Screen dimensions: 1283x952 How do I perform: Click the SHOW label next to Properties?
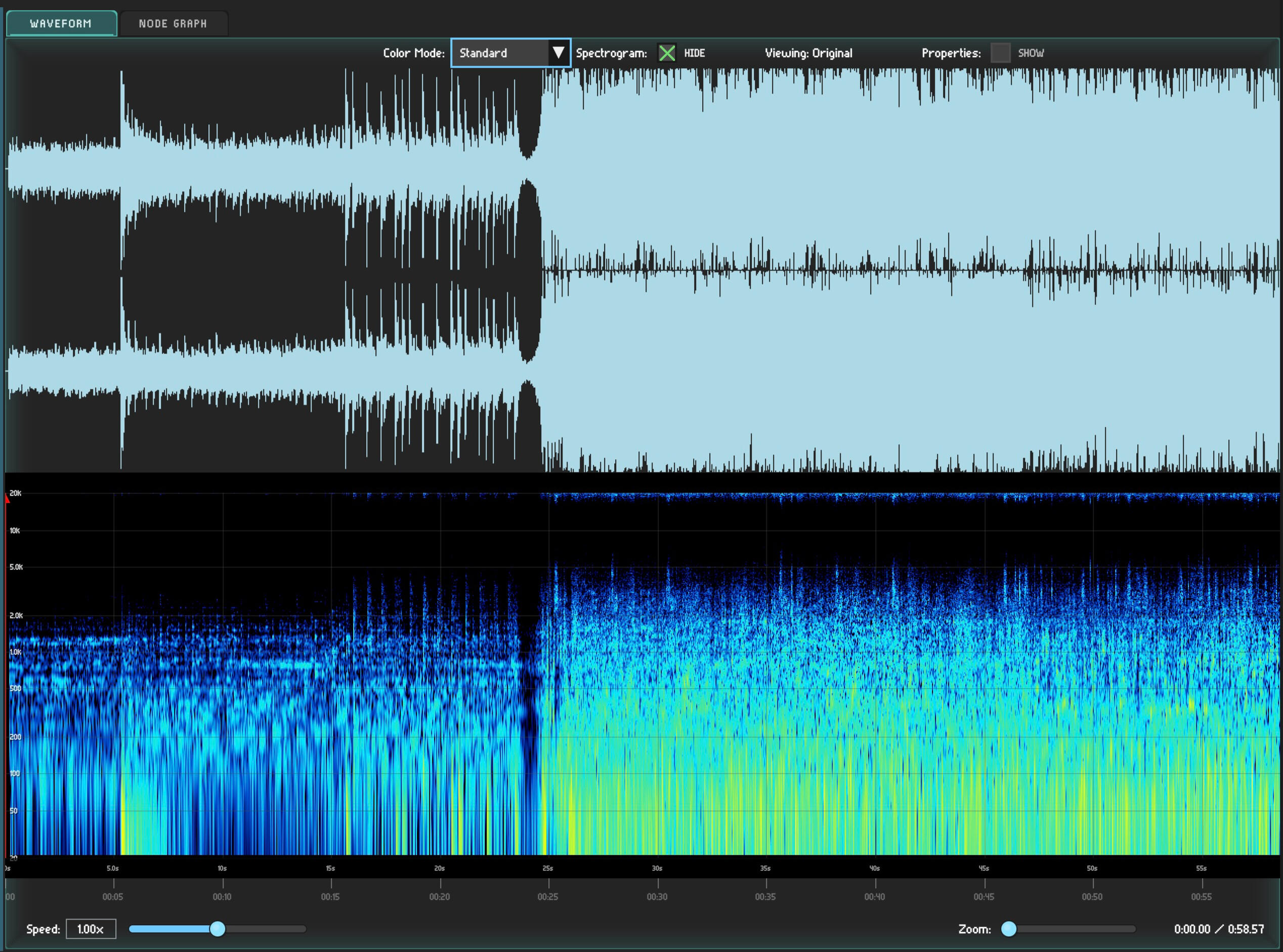[x=1031, y=53]
